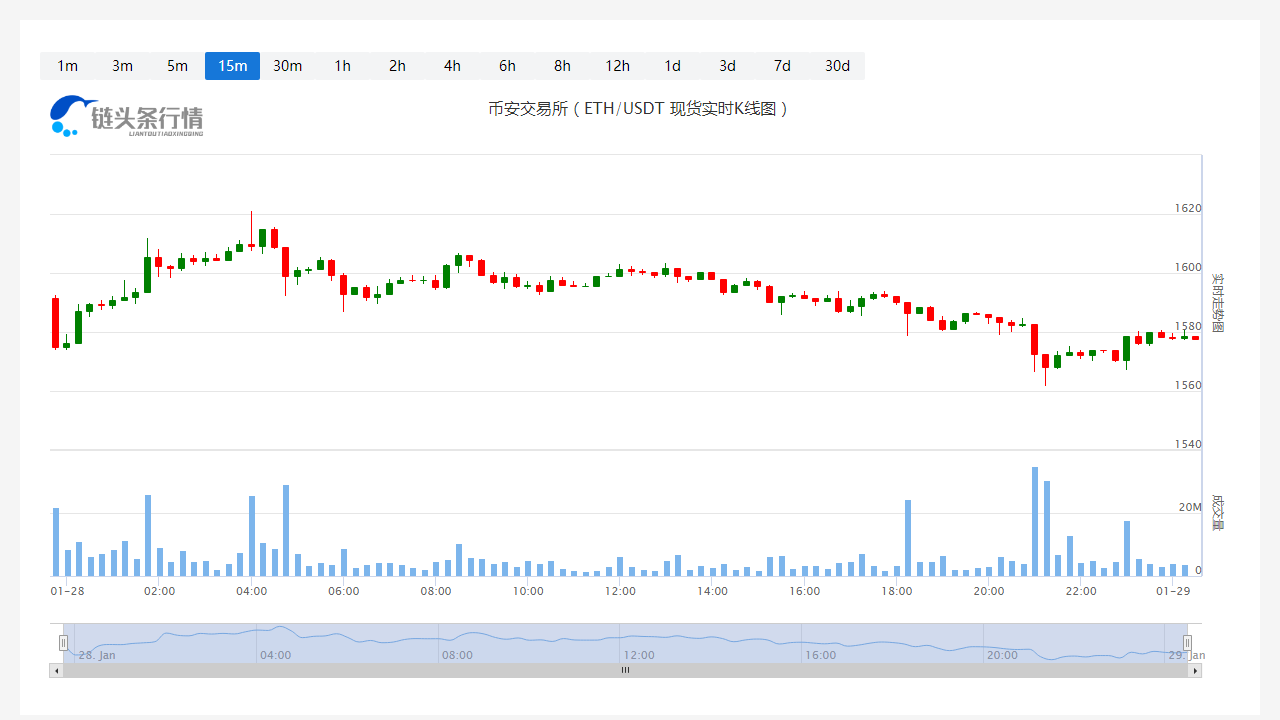Select the 4h interval tab
Image resolution: width=1280 pixels, height=720 pixels.
click(452, 66)
